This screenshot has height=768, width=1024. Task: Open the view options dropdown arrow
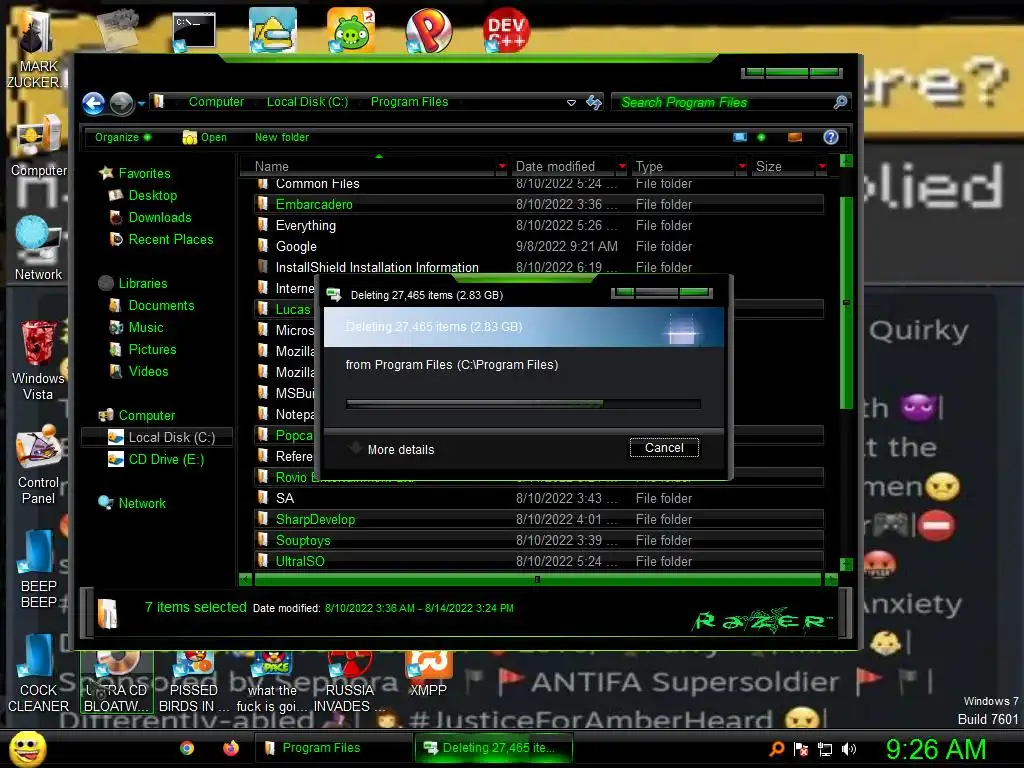[761, 137]
